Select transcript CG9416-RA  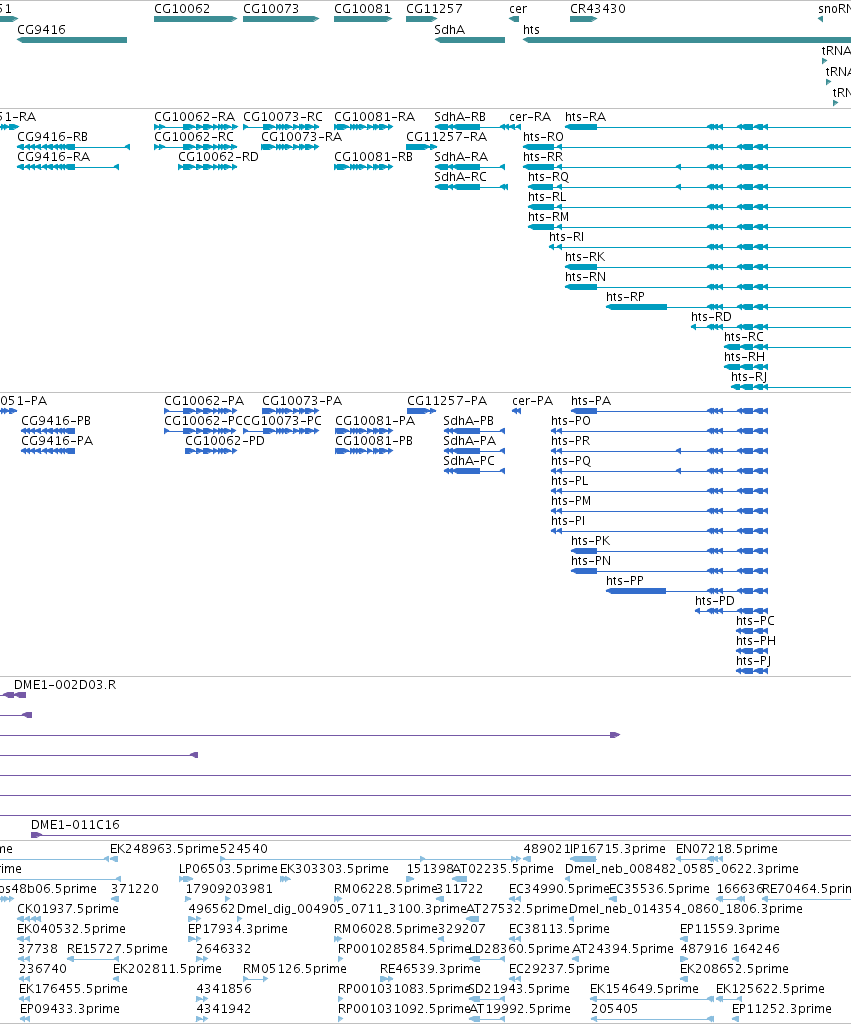tap(68, 167)
